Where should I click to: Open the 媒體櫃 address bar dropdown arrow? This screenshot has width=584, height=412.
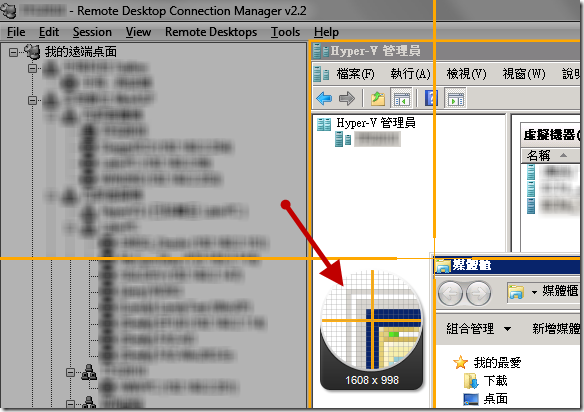534,292
